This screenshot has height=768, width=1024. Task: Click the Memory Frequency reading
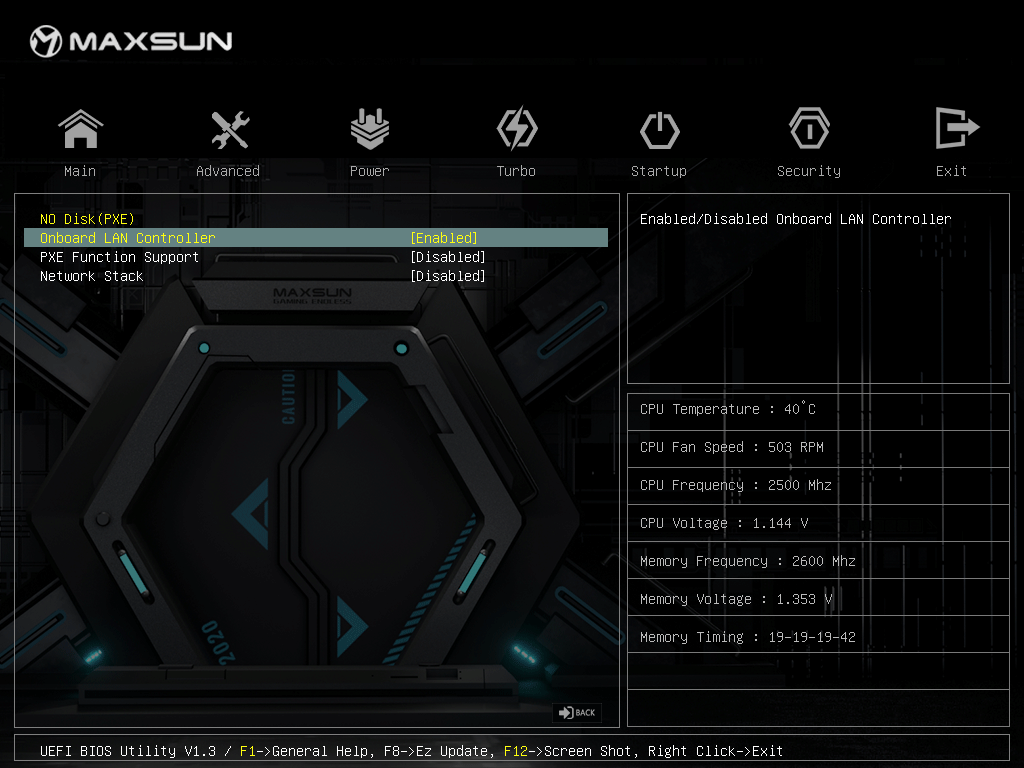[748, 561]
